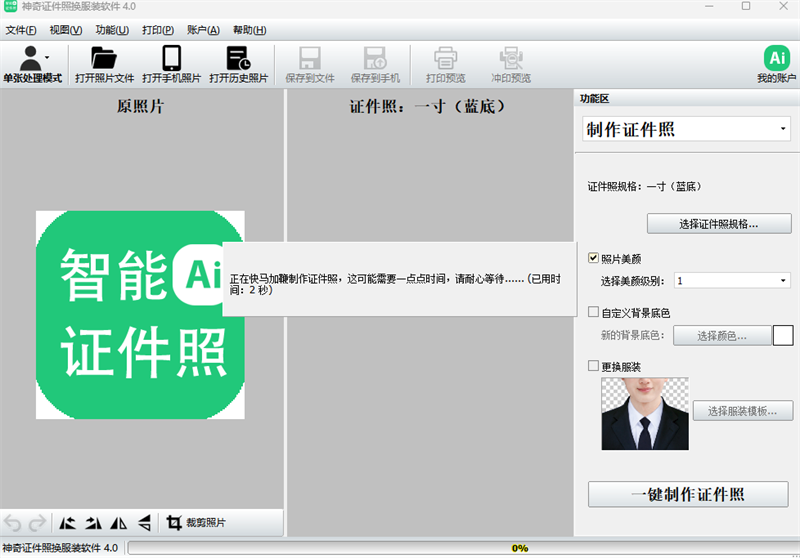Click the 裁剪照片 crop tool
Viewport: 800px width, 558px height.
click(197, 522)
